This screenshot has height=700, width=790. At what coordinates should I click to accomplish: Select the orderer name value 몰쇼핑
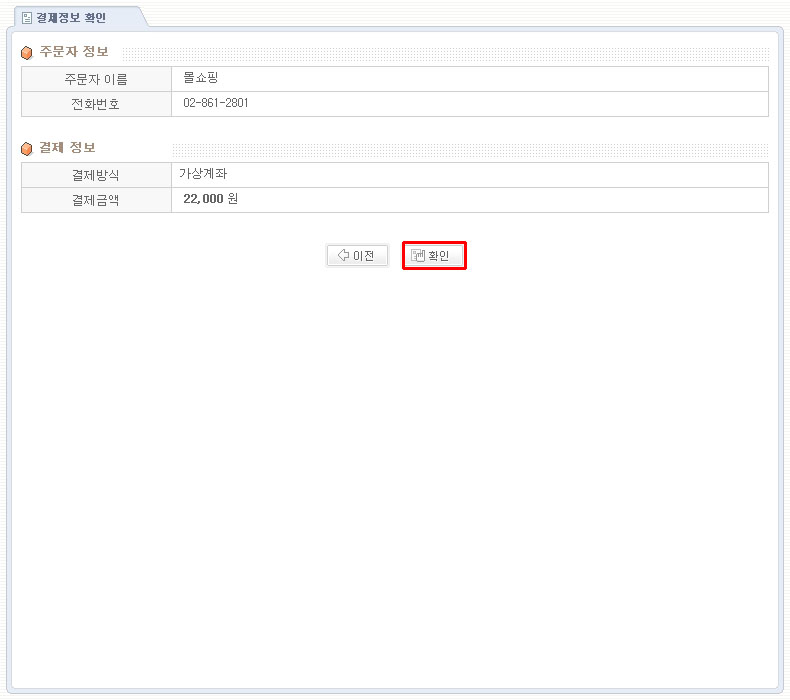[x=201, y=77]
